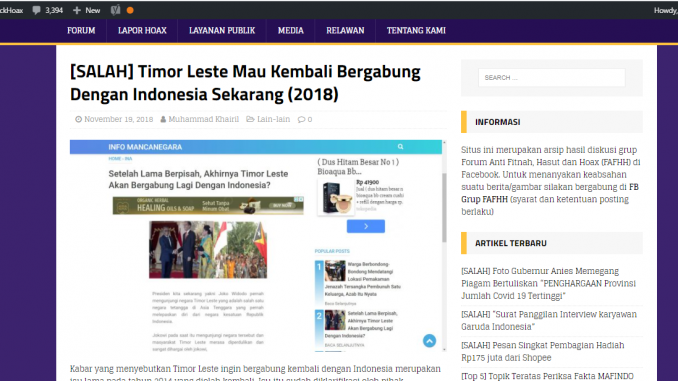
Task: Open author link Muhammad Khairil
Action: [x=204, y=119]
